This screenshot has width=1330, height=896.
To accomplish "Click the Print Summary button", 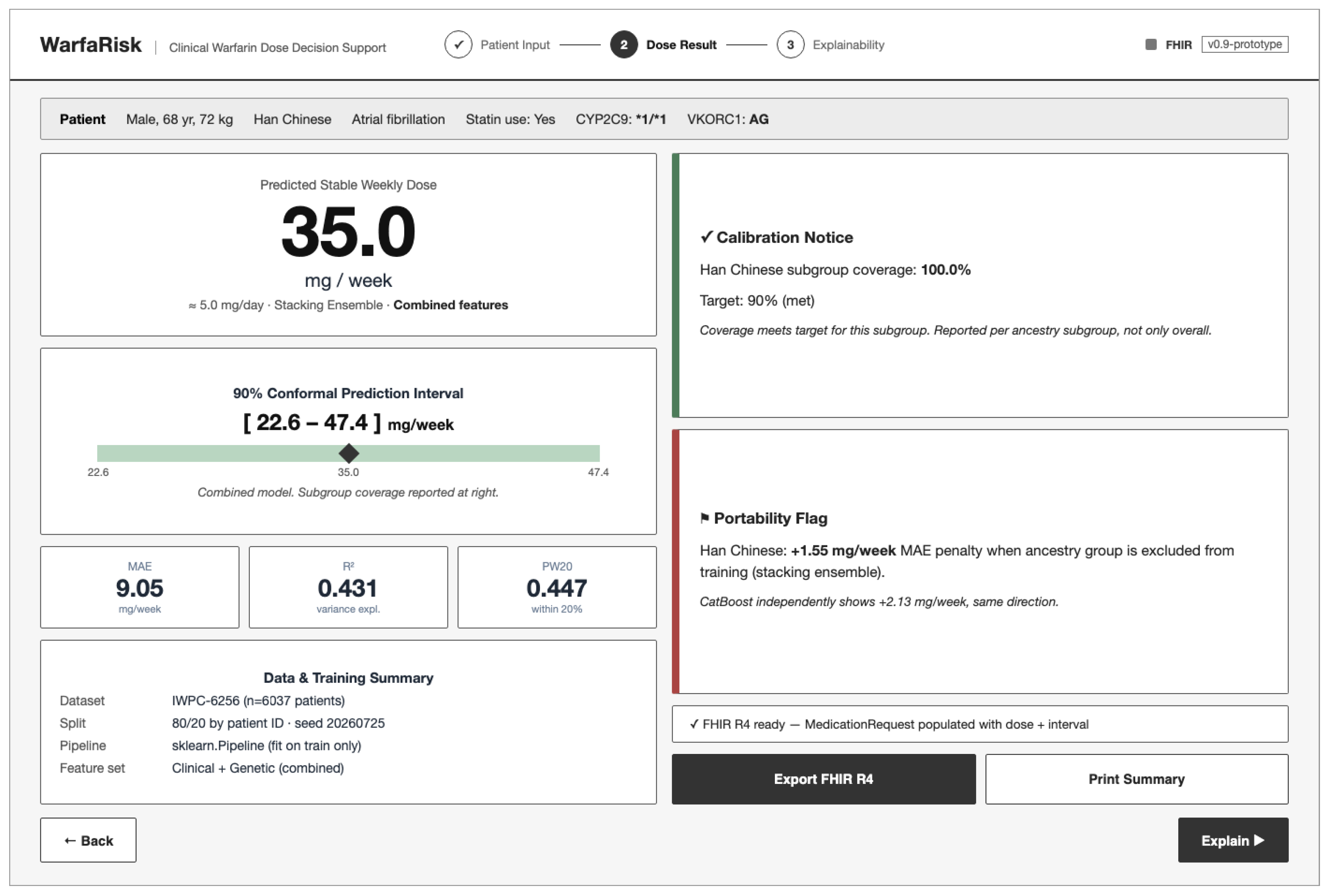I will [1136, 779].
